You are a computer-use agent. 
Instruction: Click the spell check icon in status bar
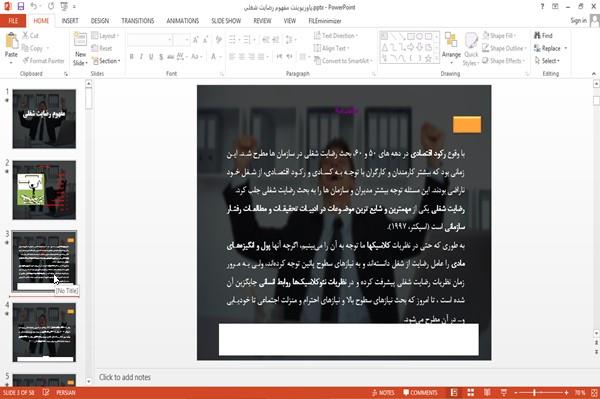pos(46,392)
